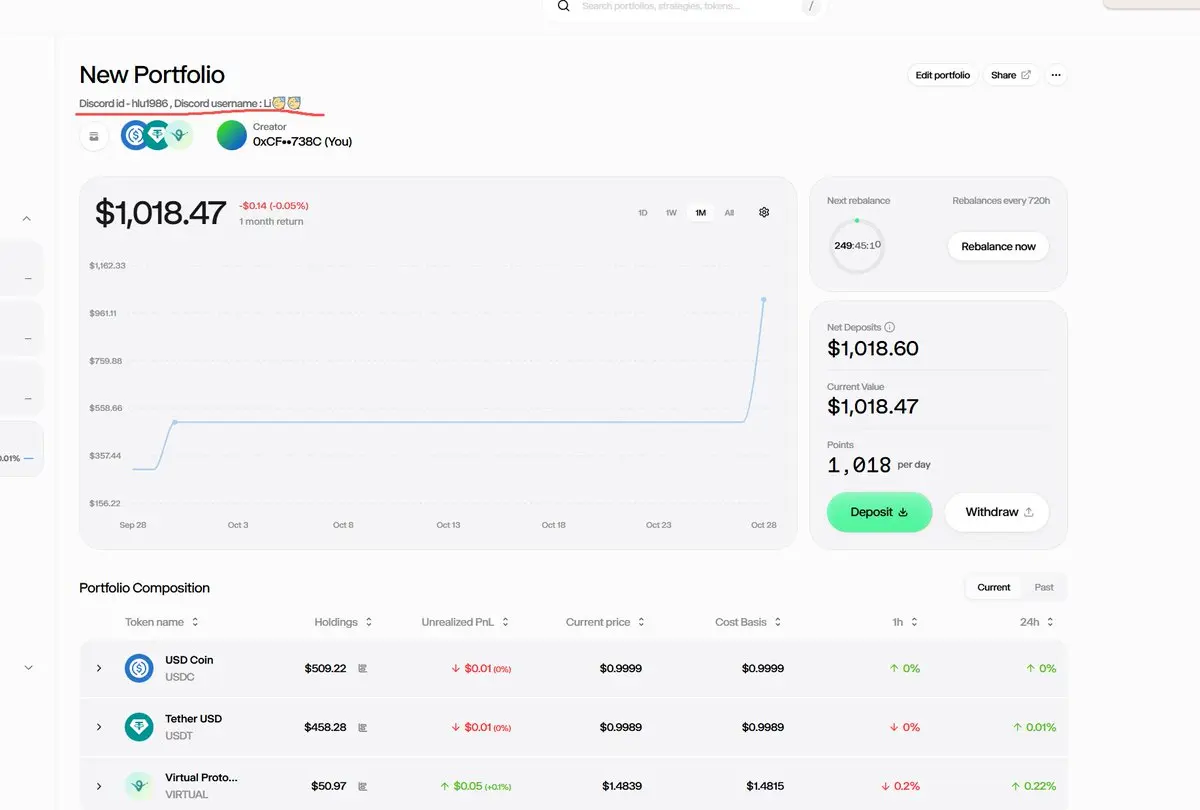Click the VIRTUAL token icon under title
Viewport: 1200px width, 810px height.
[x=179, y=135]
